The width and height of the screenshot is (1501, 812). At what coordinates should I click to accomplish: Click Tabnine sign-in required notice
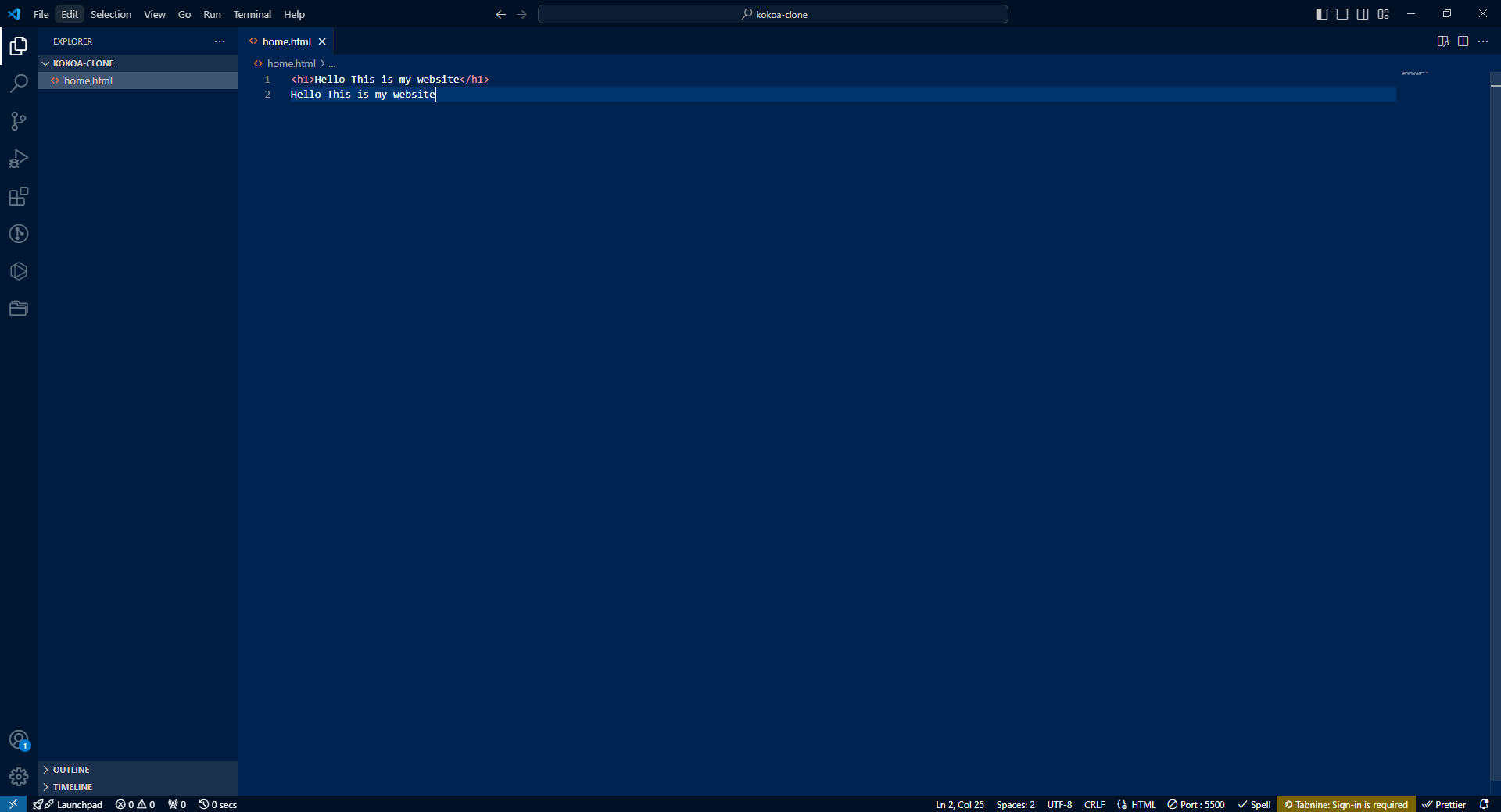tap(1346, 804)
